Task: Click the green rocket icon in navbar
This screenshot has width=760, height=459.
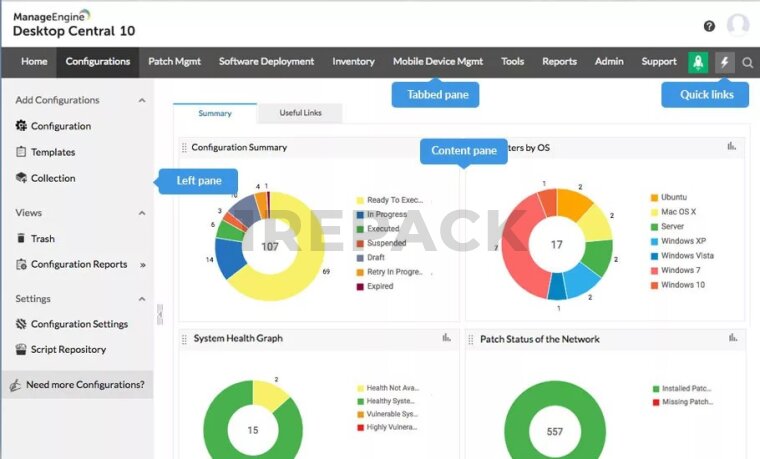Action: tap(699, 62)
